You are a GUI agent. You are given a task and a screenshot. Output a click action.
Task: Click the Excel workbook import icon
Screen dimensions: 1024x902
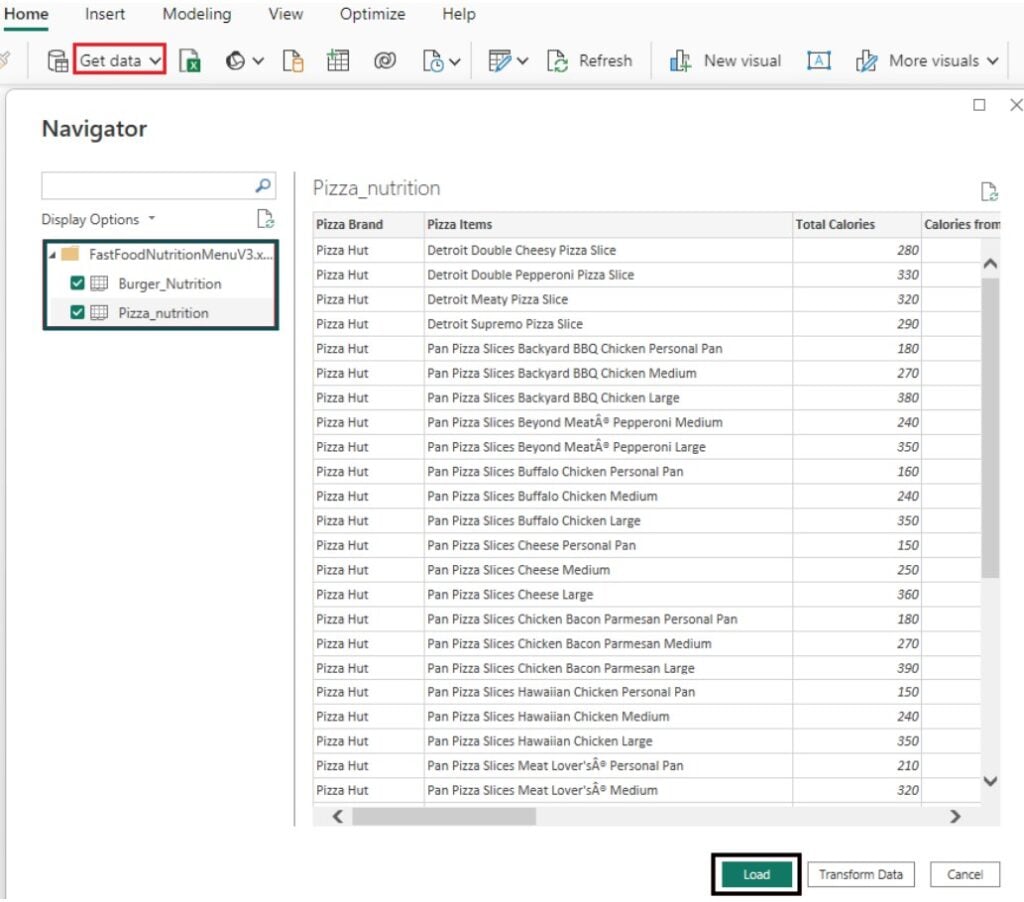click(189, 61)
